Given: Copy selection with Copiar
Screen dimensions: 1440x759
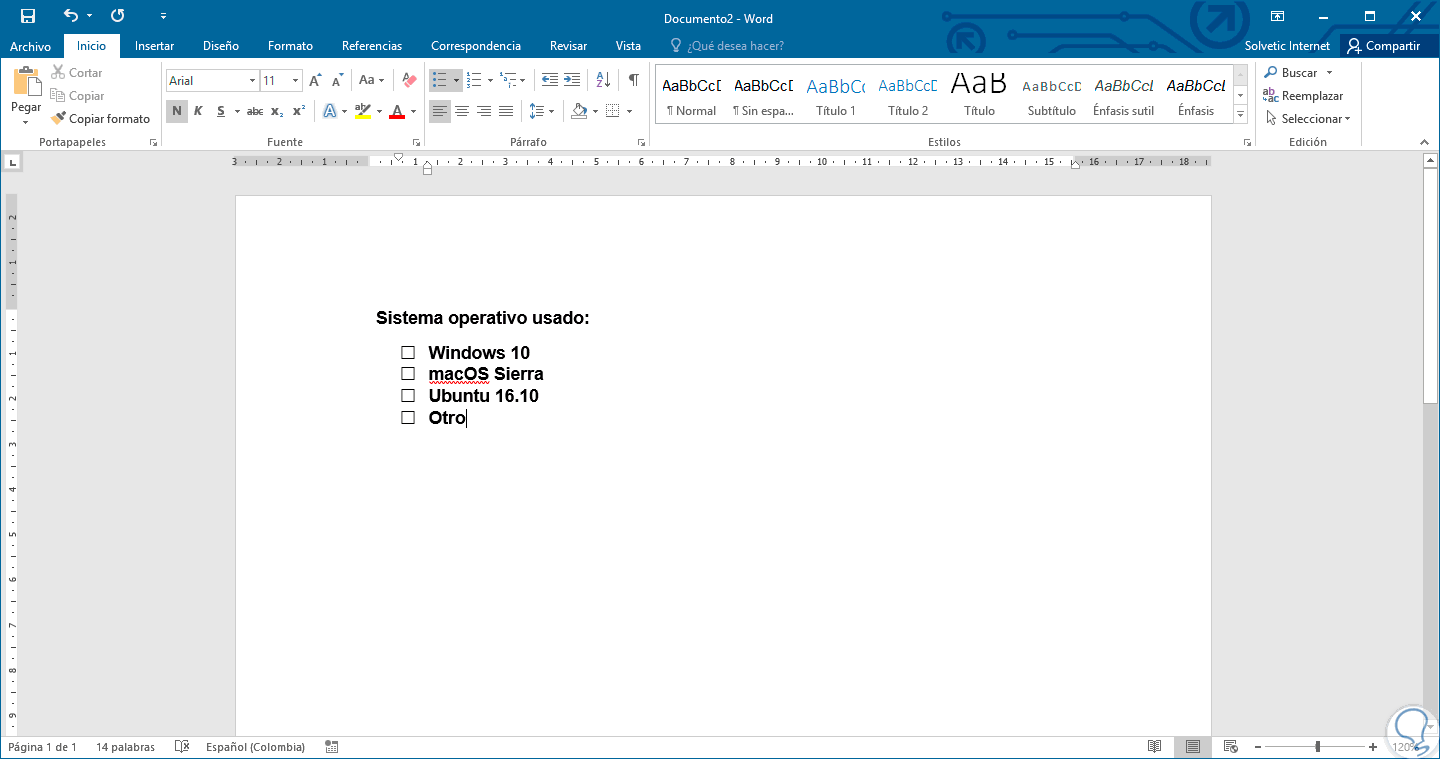Looking at the screenshot, I should (78, 96).
